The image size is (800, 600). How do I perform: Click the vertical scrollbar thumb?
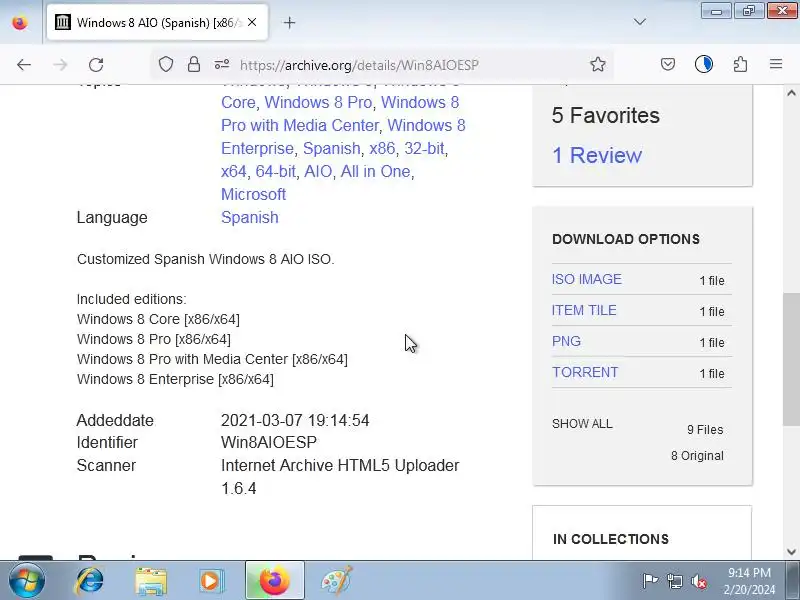click(791, 359)
